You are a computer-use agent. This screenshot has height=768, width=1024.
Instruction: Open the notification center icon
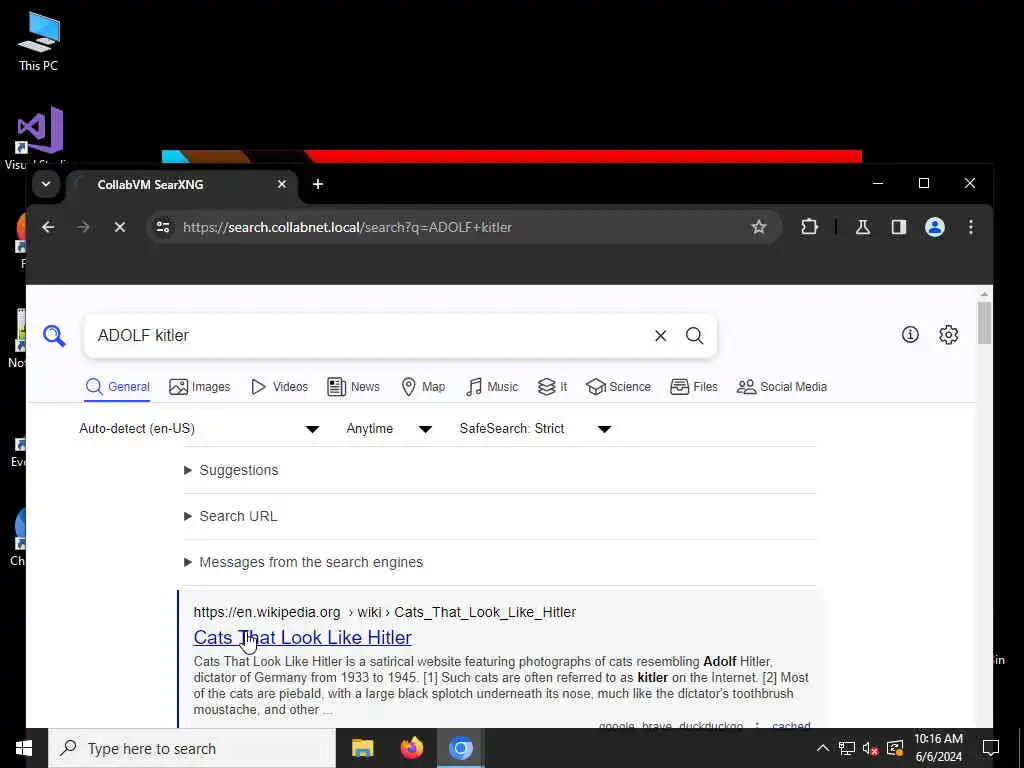991,748
